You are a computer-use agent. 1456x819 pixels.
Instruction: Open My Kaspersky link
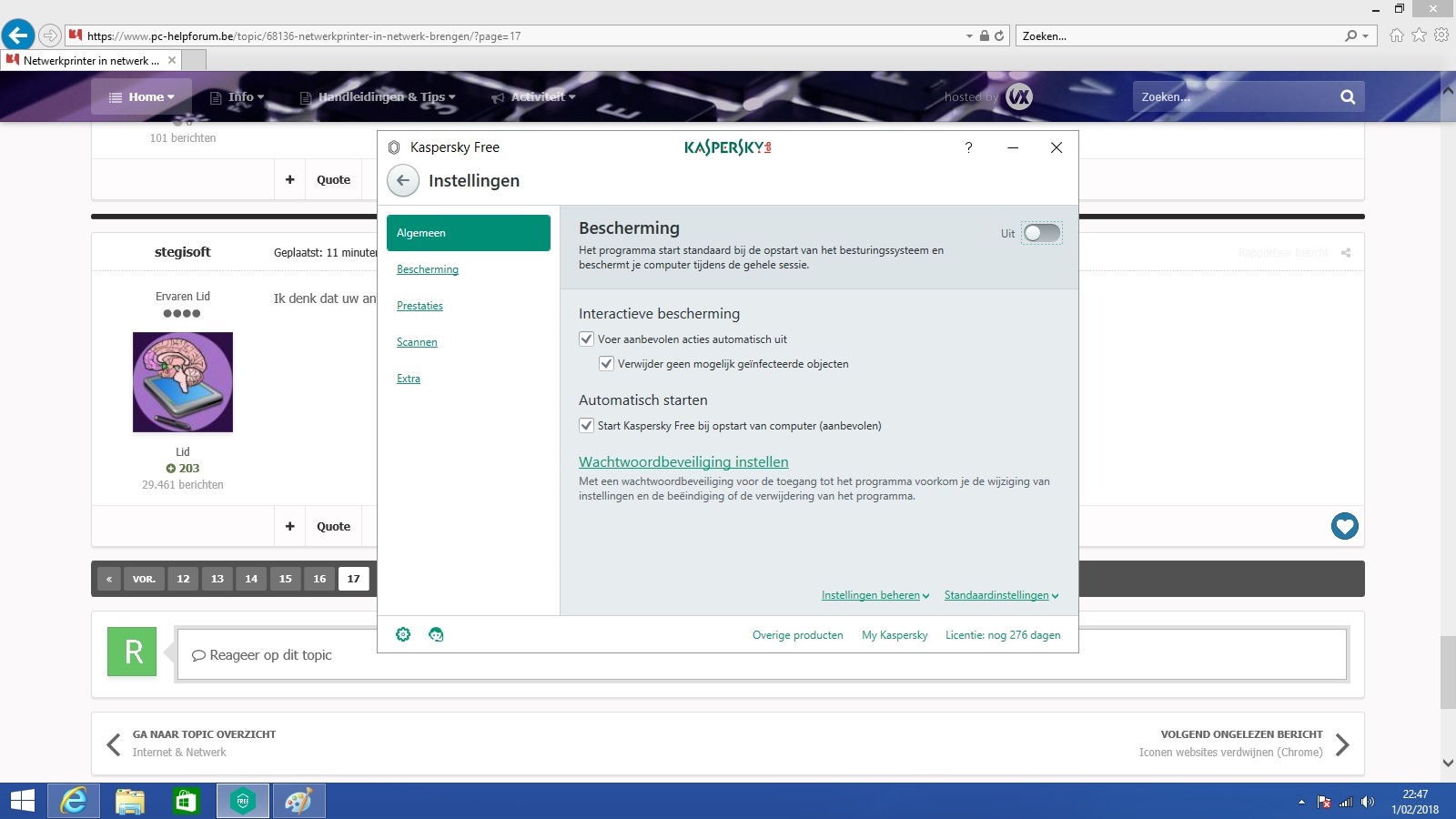point(895,635)
